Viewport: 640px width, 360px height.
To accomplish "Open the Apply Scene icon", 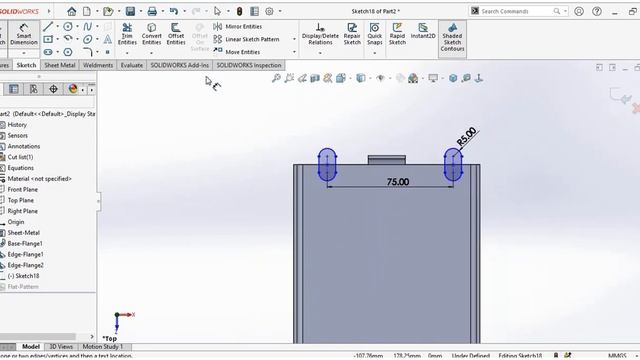I will (413, 78).
